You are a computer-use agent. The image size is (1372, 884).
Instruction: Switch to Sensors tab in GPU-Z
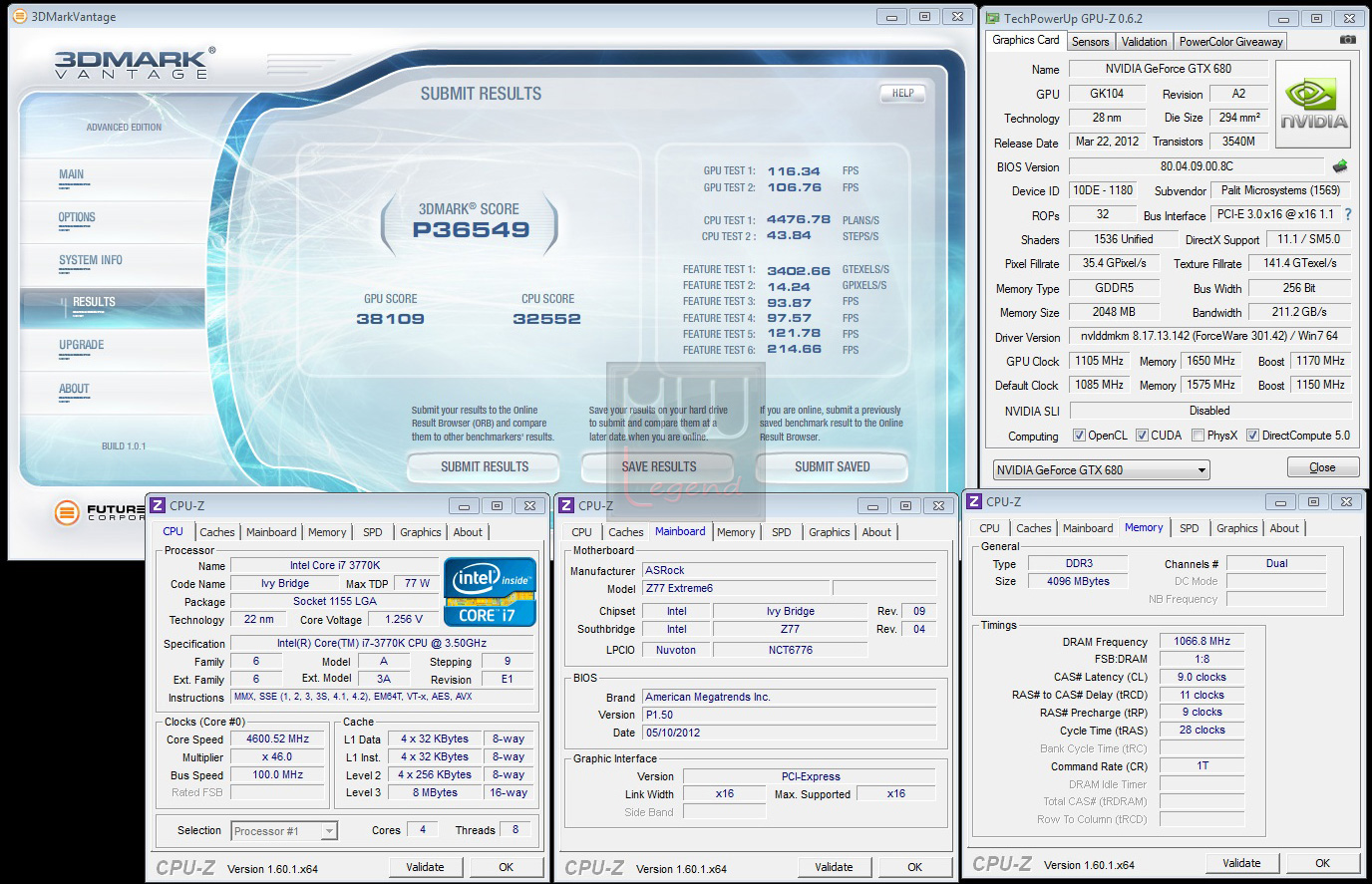click(1090, 41)
